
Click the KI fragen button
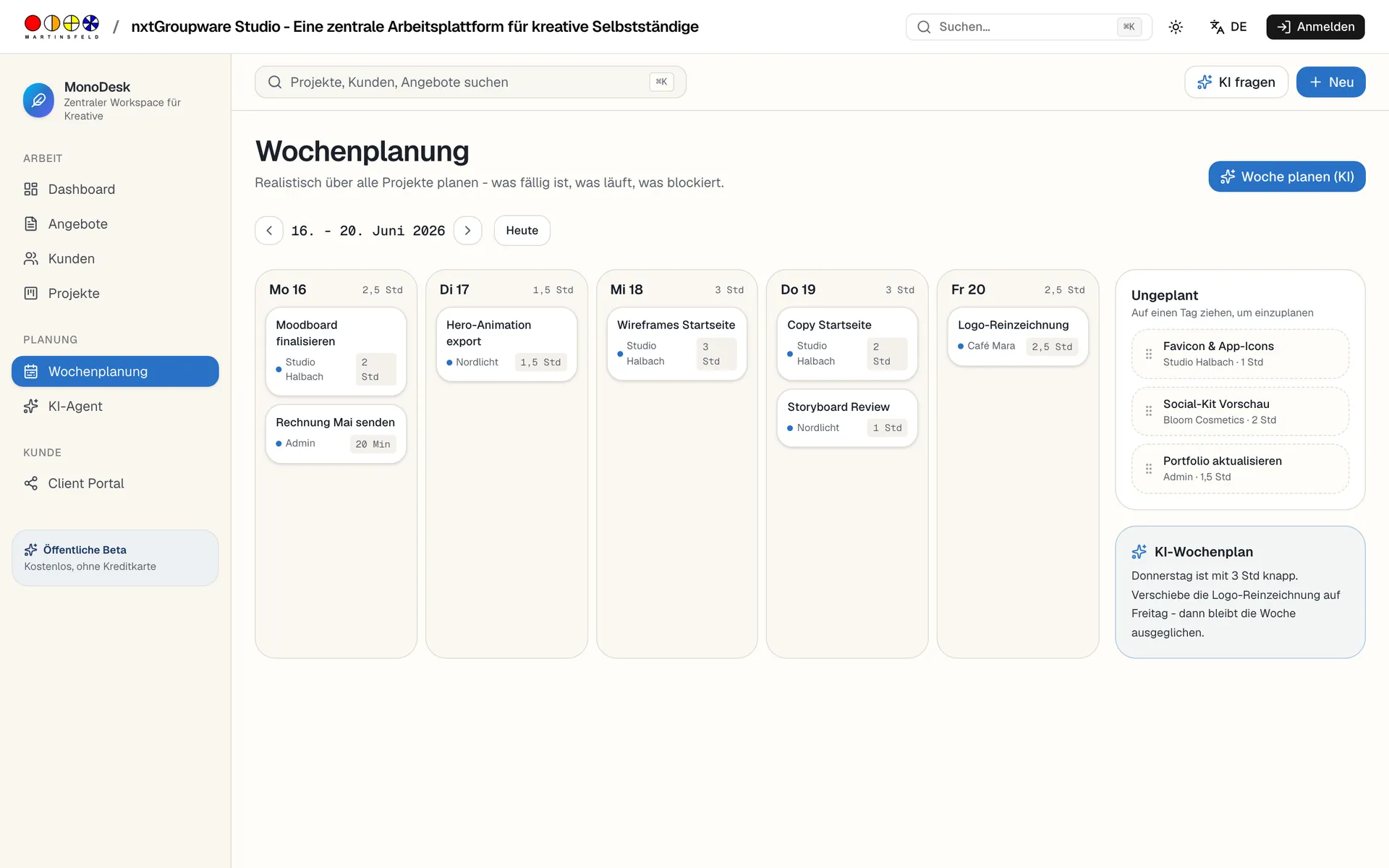(x=1236, y=82)
